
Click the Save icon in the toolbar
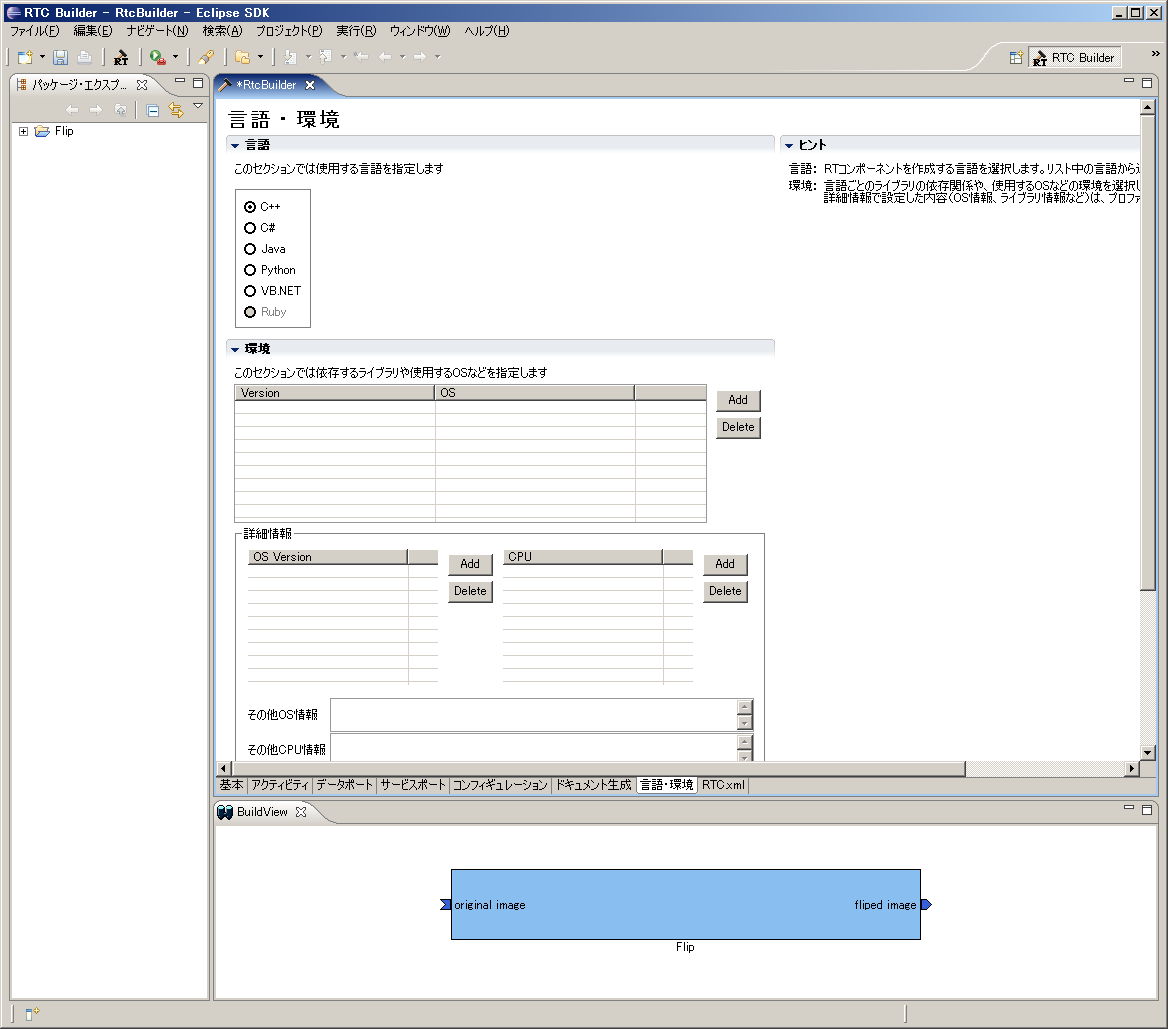point(60,57)
